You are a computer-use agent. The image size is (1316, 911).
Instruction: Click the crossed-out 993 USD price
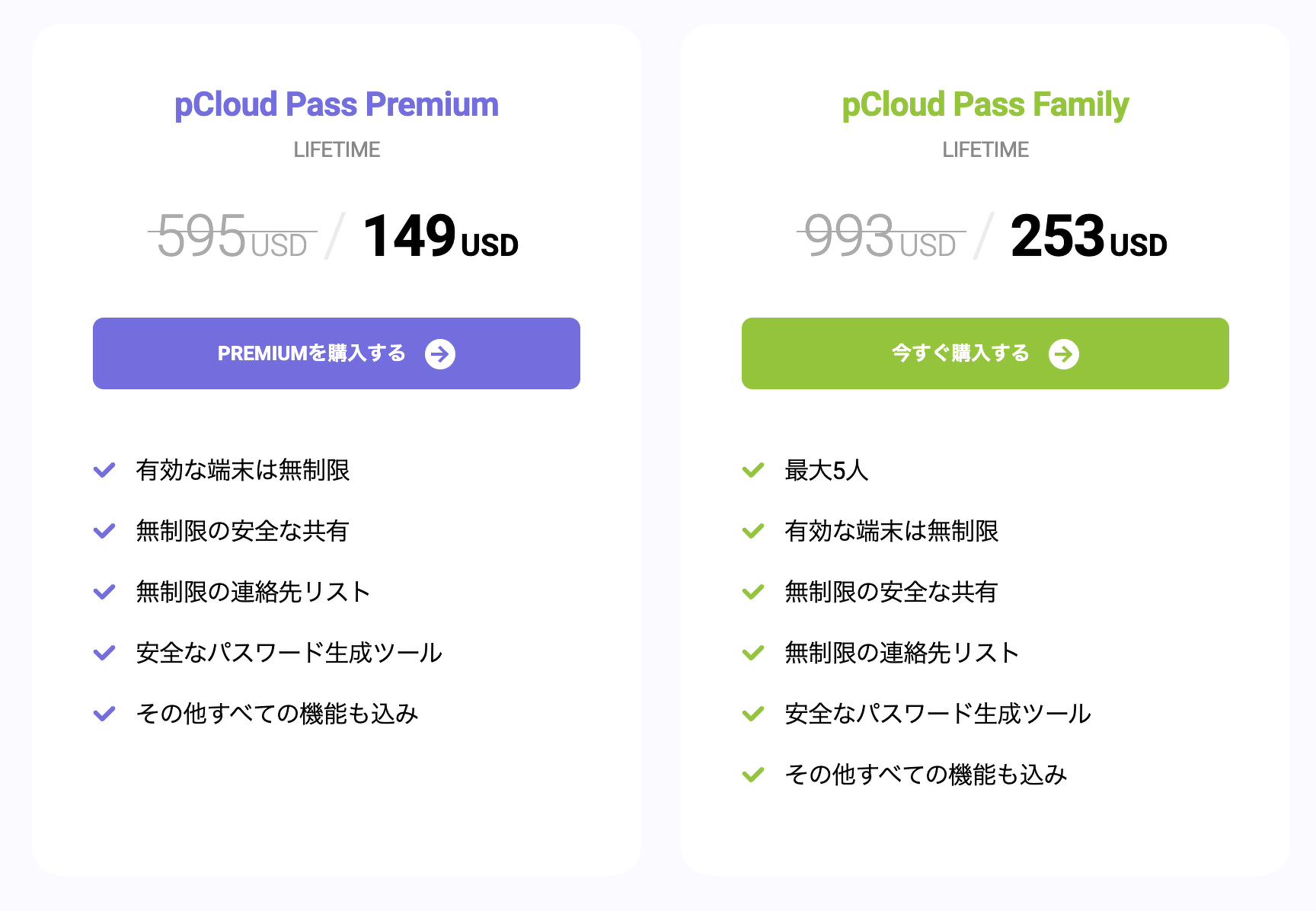pos(881,235)
